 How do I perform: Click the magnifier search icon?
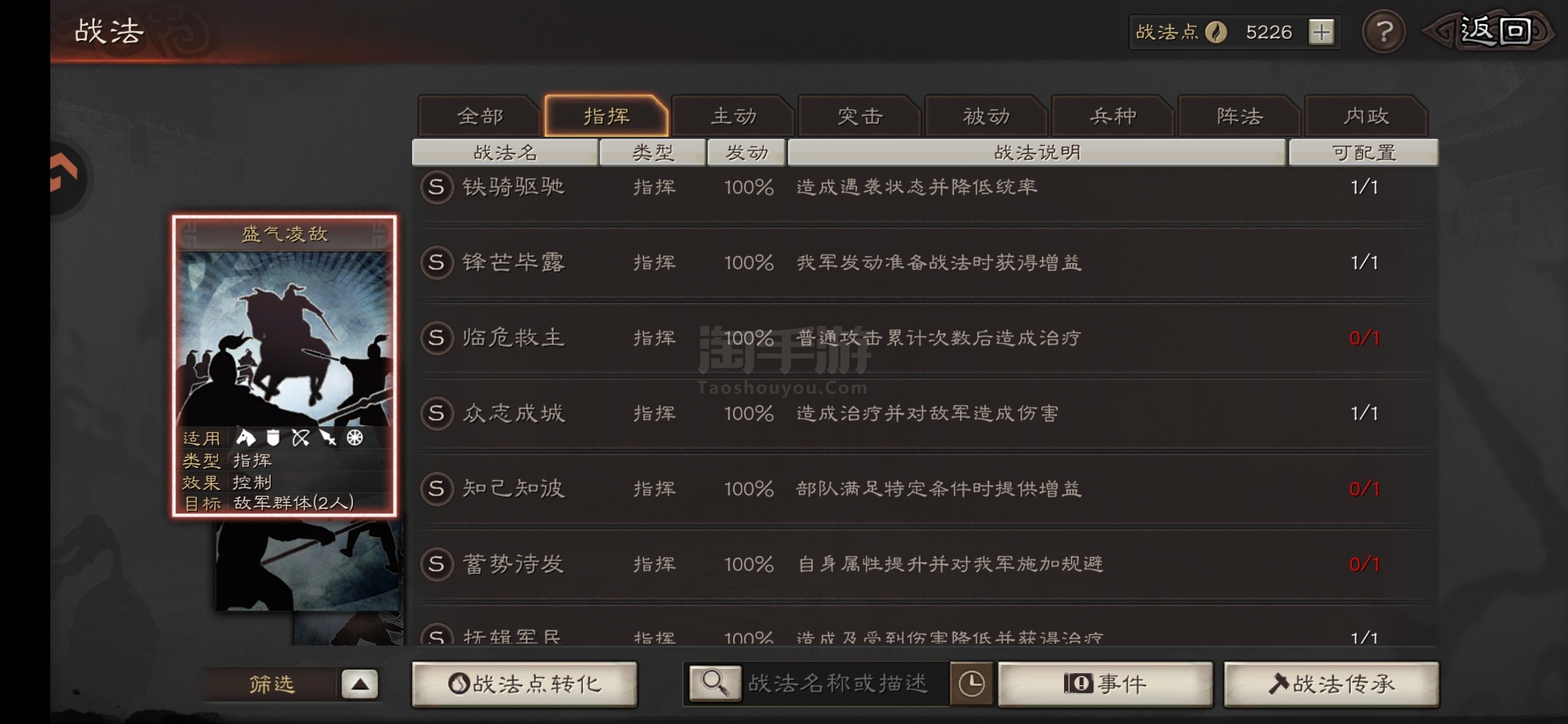[715, 684]
